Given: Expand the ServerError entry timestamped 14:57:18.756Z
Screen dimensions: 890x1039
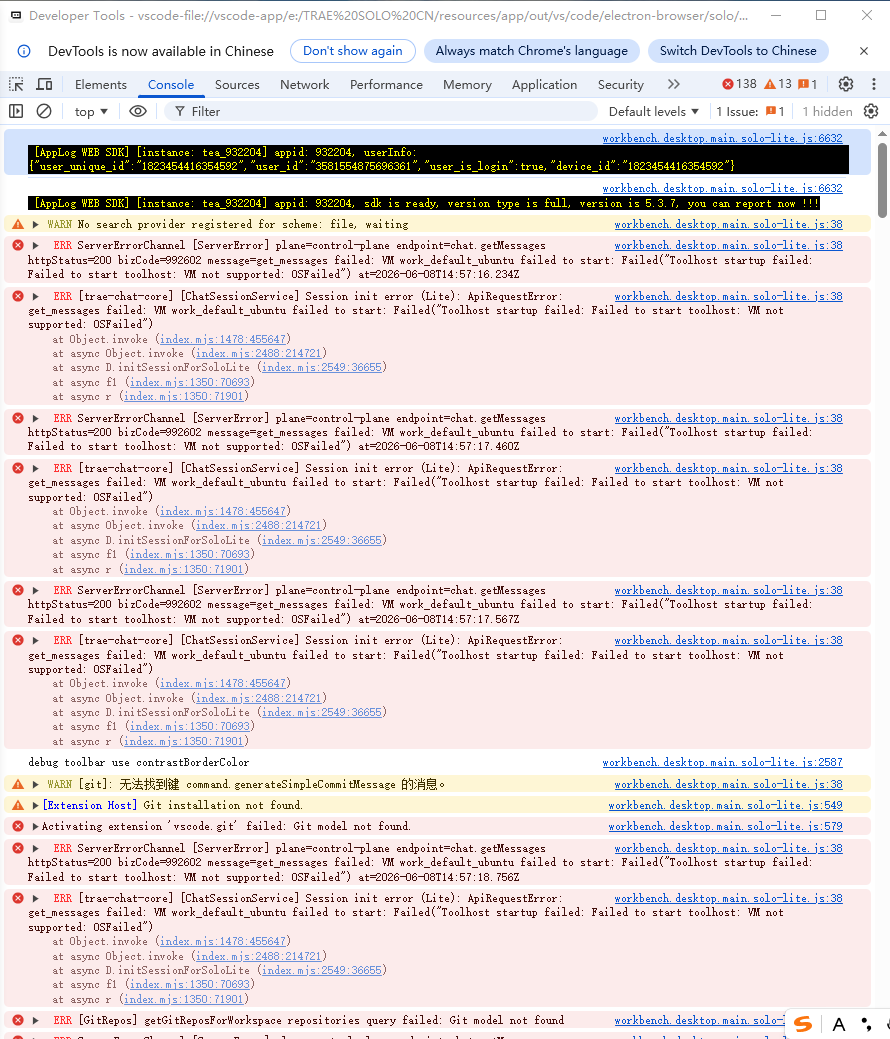Looking at the screenshot, I should (x=36, y=849).
